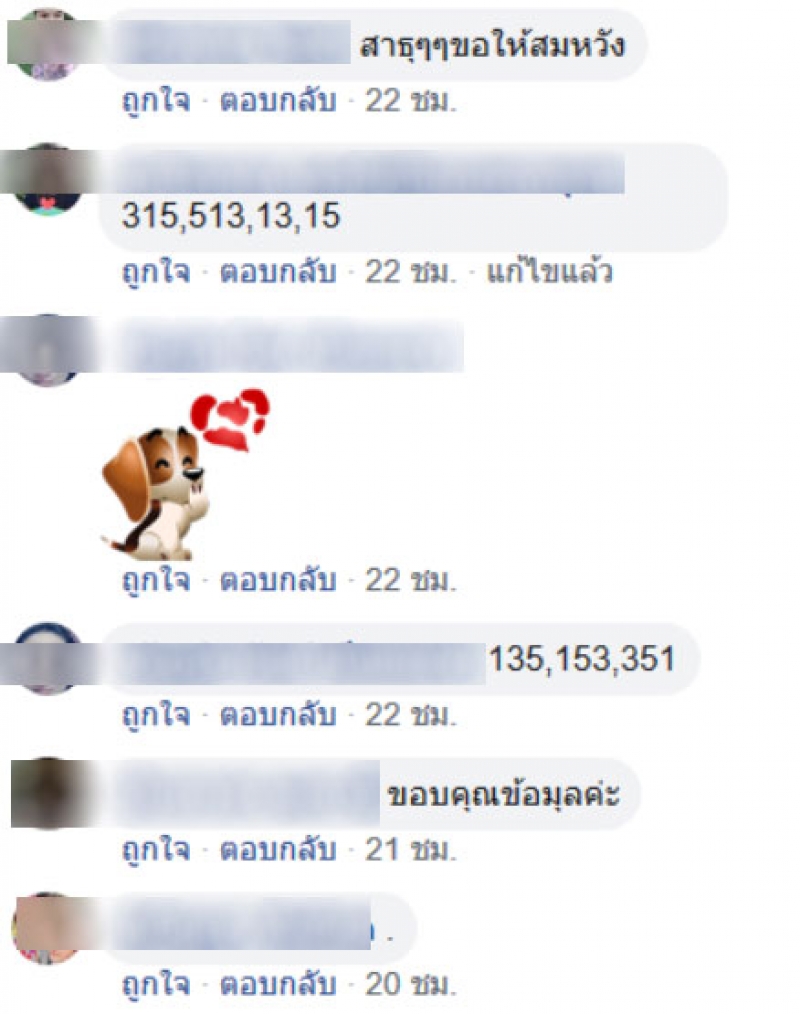Reply to the ขอบคุณข้อมูลค่ะ comment

tap(278, 850)
